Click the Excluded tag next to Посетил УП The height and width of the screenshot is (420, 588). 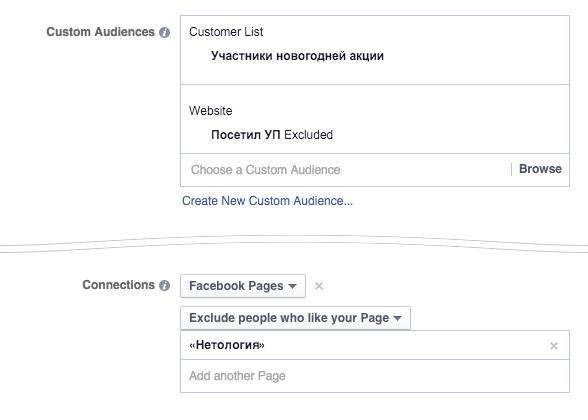308,135
